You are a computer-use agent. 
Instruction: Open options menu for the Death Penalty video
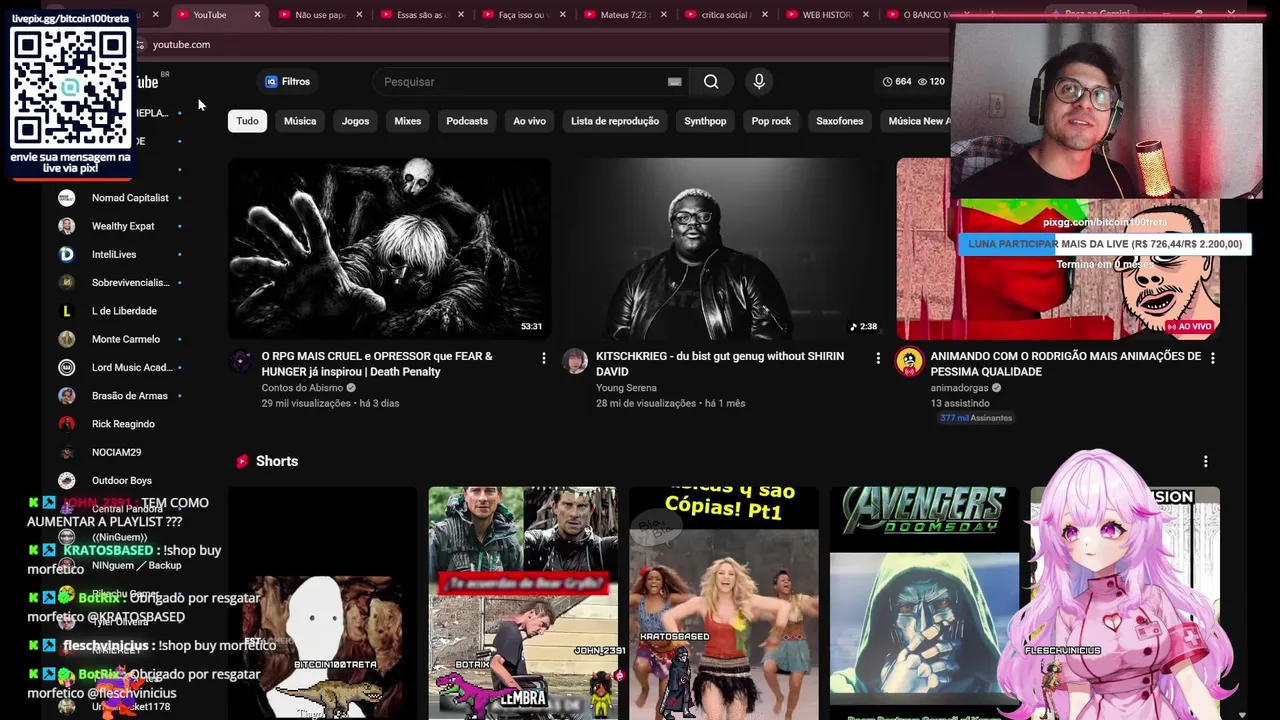click(544, 358)
